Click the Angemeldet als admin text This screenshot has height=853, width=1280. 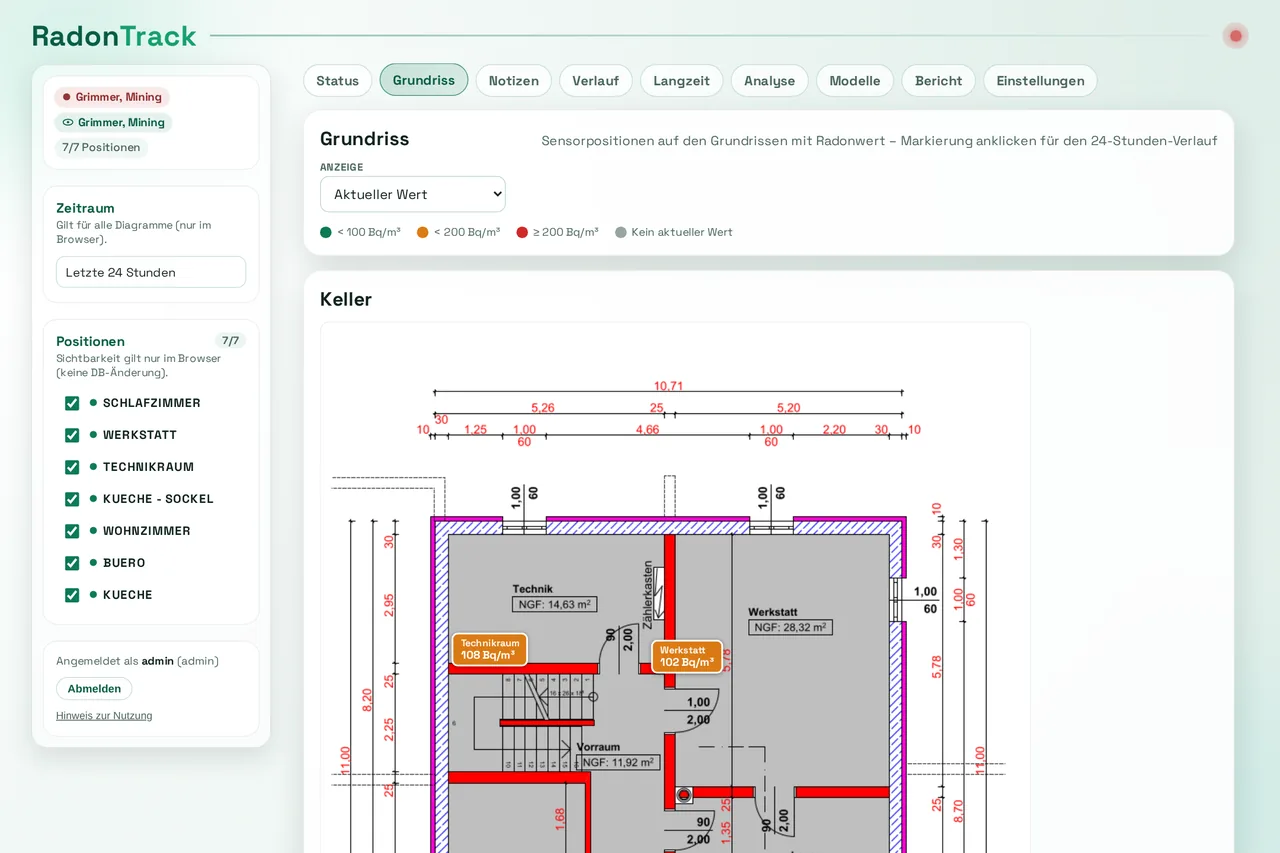click(x=137, y=661)
